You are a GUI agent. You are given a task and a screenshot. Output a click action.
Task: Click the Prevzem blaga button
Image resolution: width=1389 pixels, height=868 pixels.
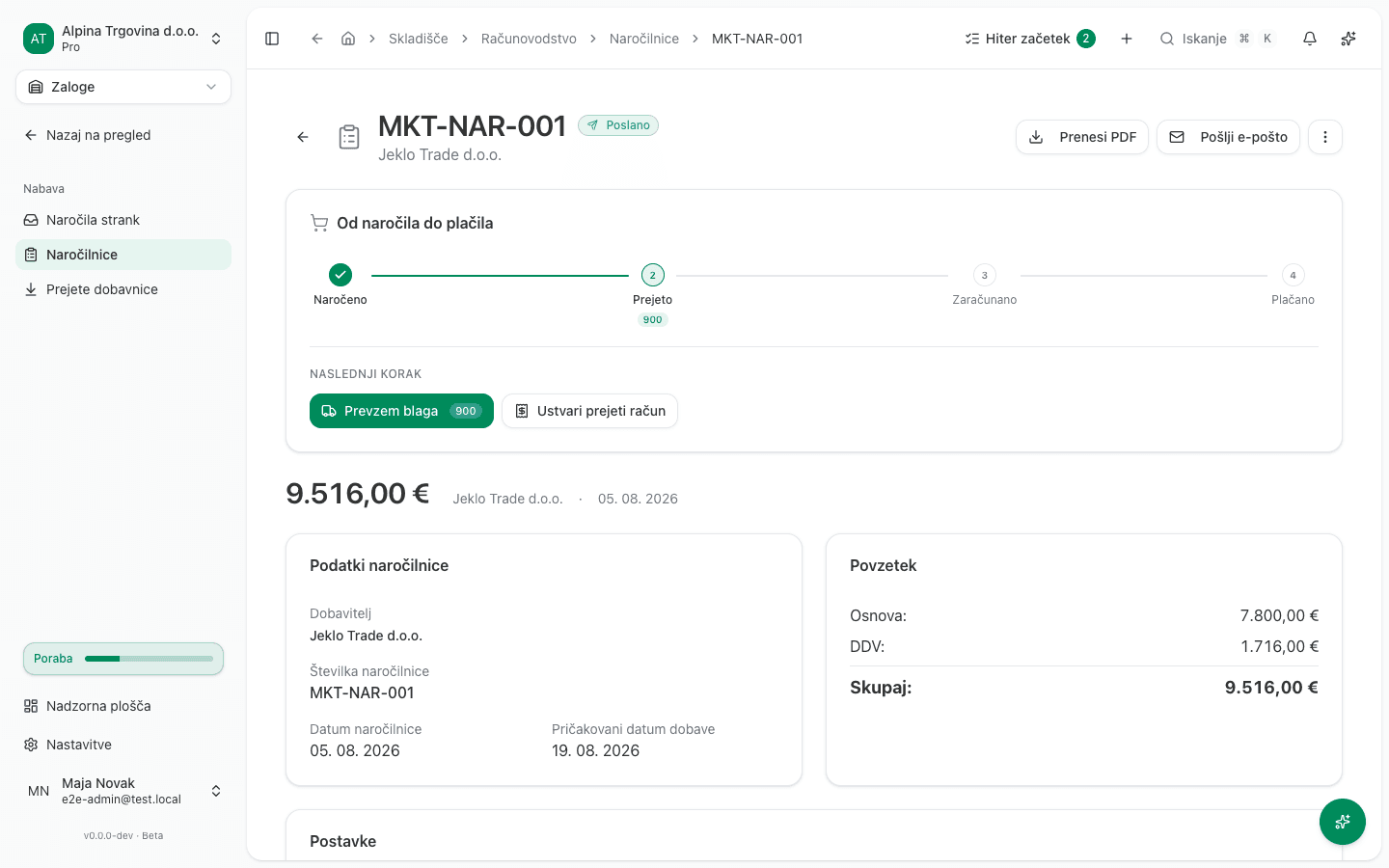401,411
